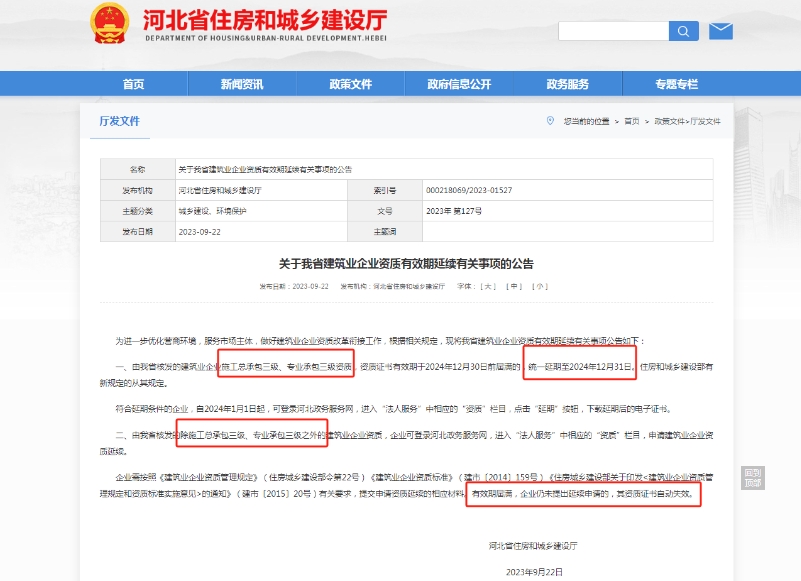This screenshot has height=581, width=801.
Task: Open the 新闻资讯 navigation menu
Action: (240, 84)
